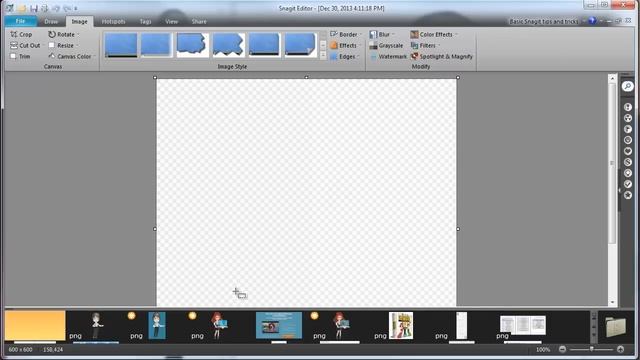This screenshot has height=360, width=640.
Task: Select the man in black suit png thumbnail
Action: click(x=96, y=326)
